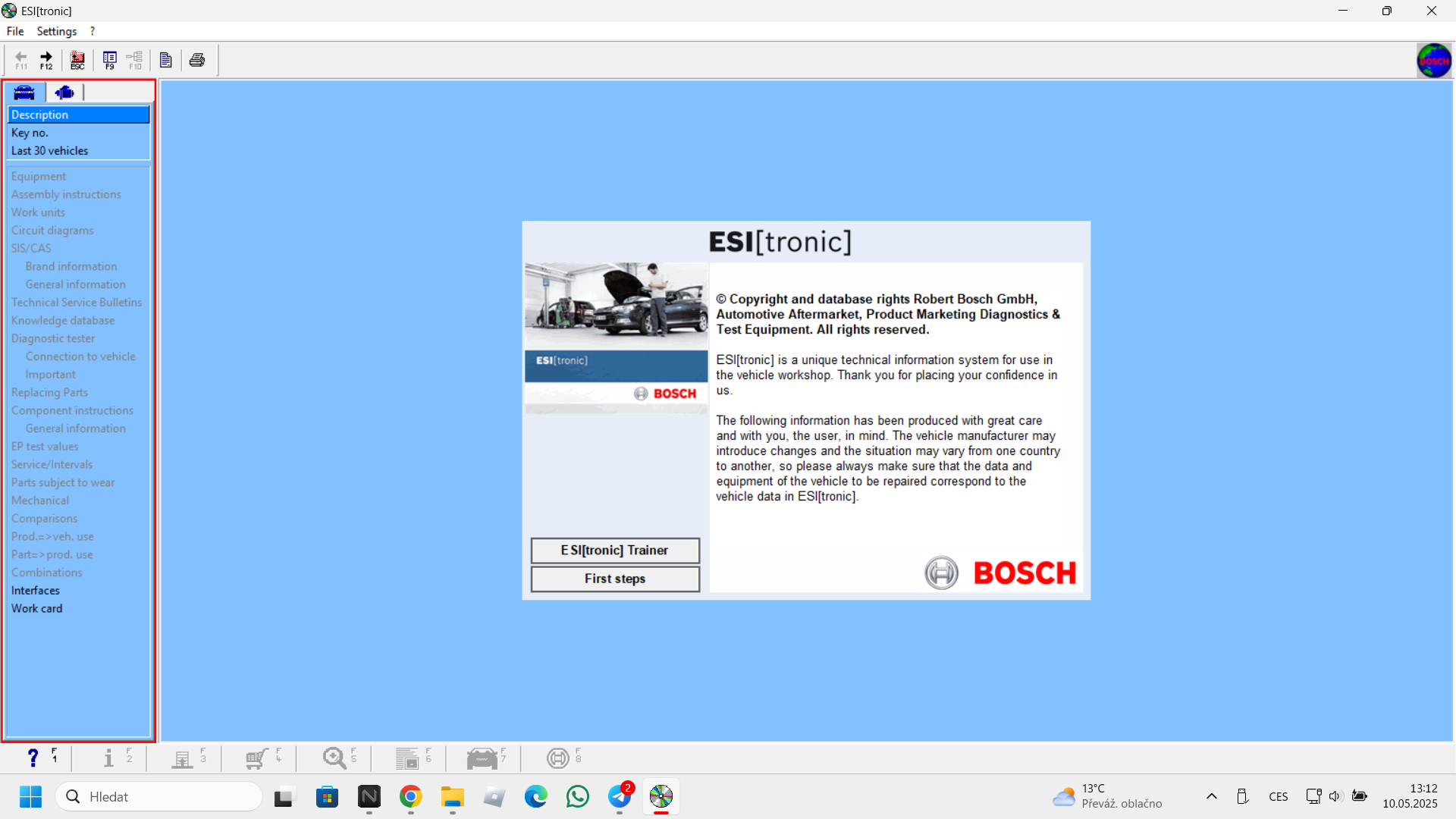Click Connection to vehicle item
Image resolution: width=1456 pixels, height=819 pixels.
[x=80, y=356]
